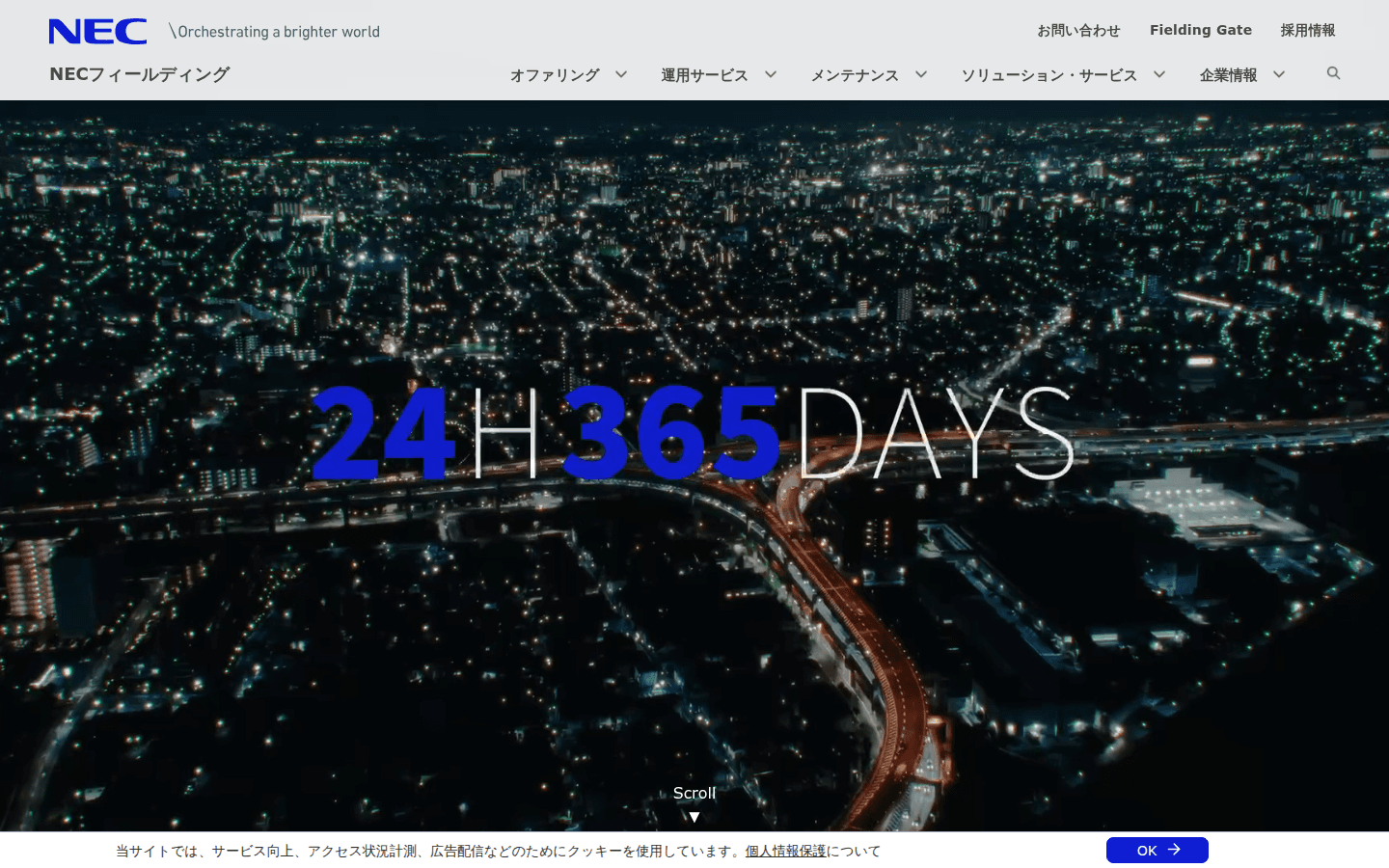Click the NECフィールディング site title
1389x868 pixels.
point(140,74)
